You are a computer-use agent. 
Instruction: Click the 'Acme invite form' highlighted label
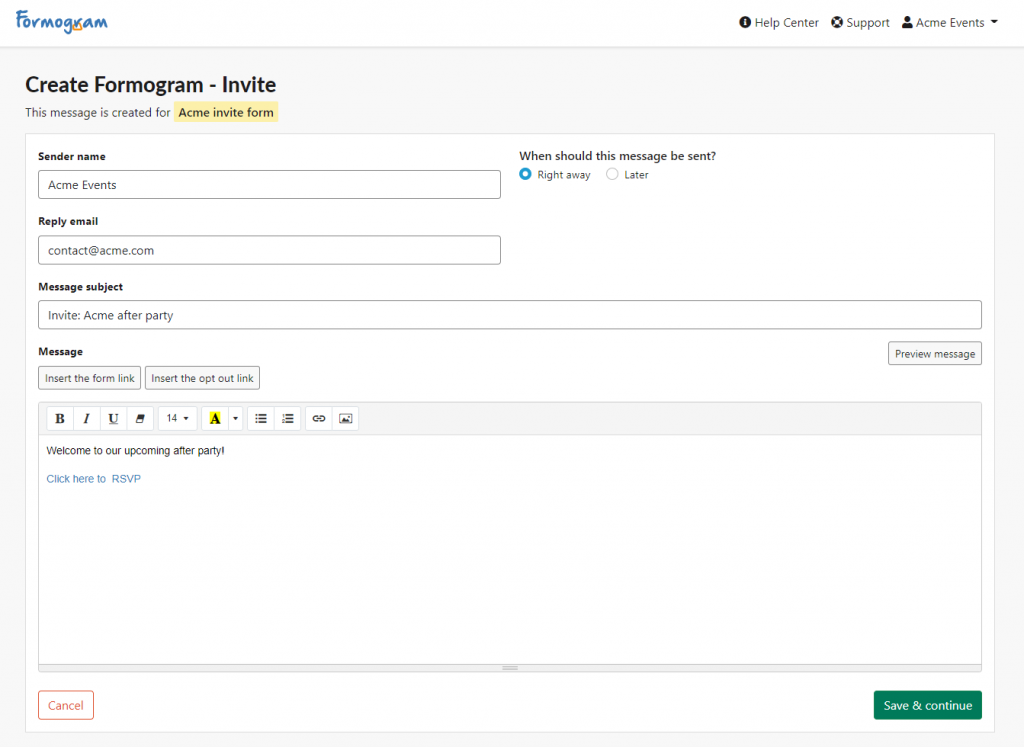pyautogui.click(x=226, y=112)
